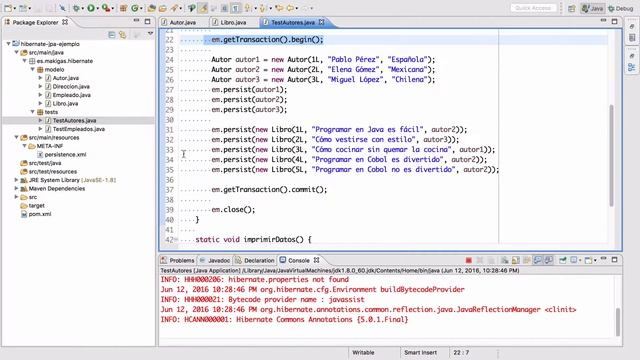This screenshot has height=360, width=640.
Task: Click the Display Selected Console icon
Action: 574,260
